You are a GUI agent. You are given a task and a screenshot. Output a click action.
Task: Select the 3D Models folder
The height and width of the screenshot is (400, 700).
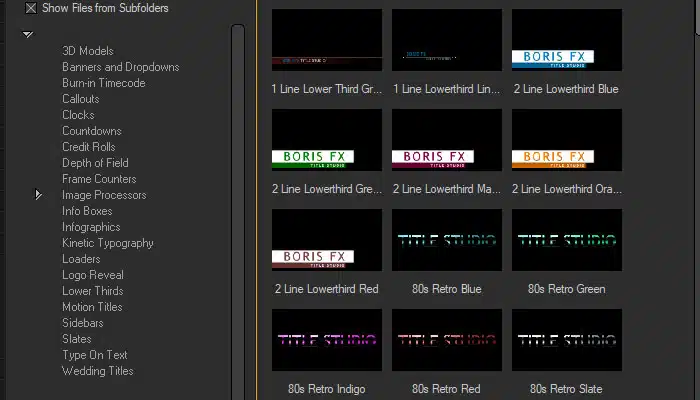click(88, 51)
